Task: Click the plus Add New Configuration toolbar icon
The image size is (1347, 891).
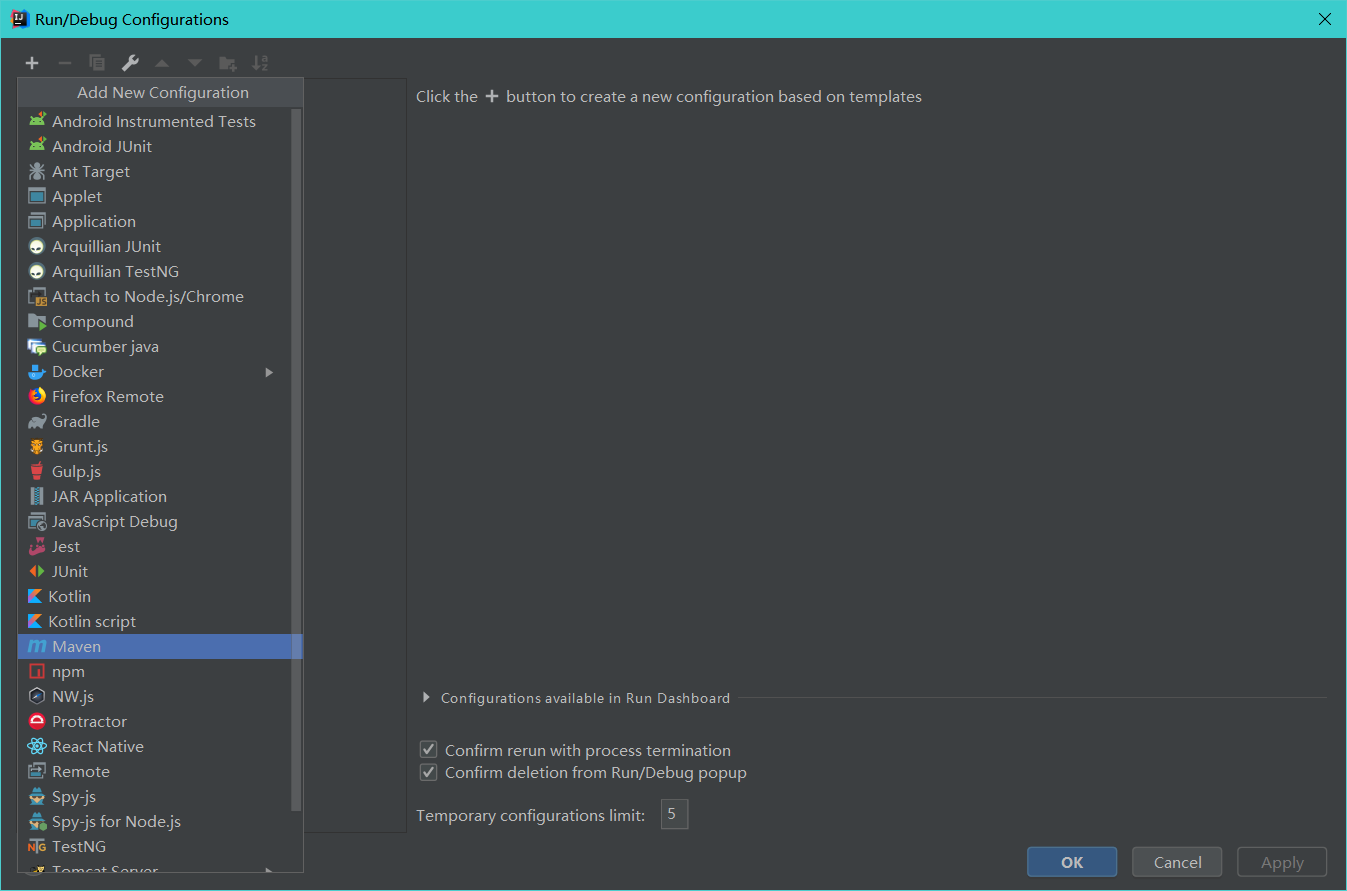Action: [x=32, y=63]
